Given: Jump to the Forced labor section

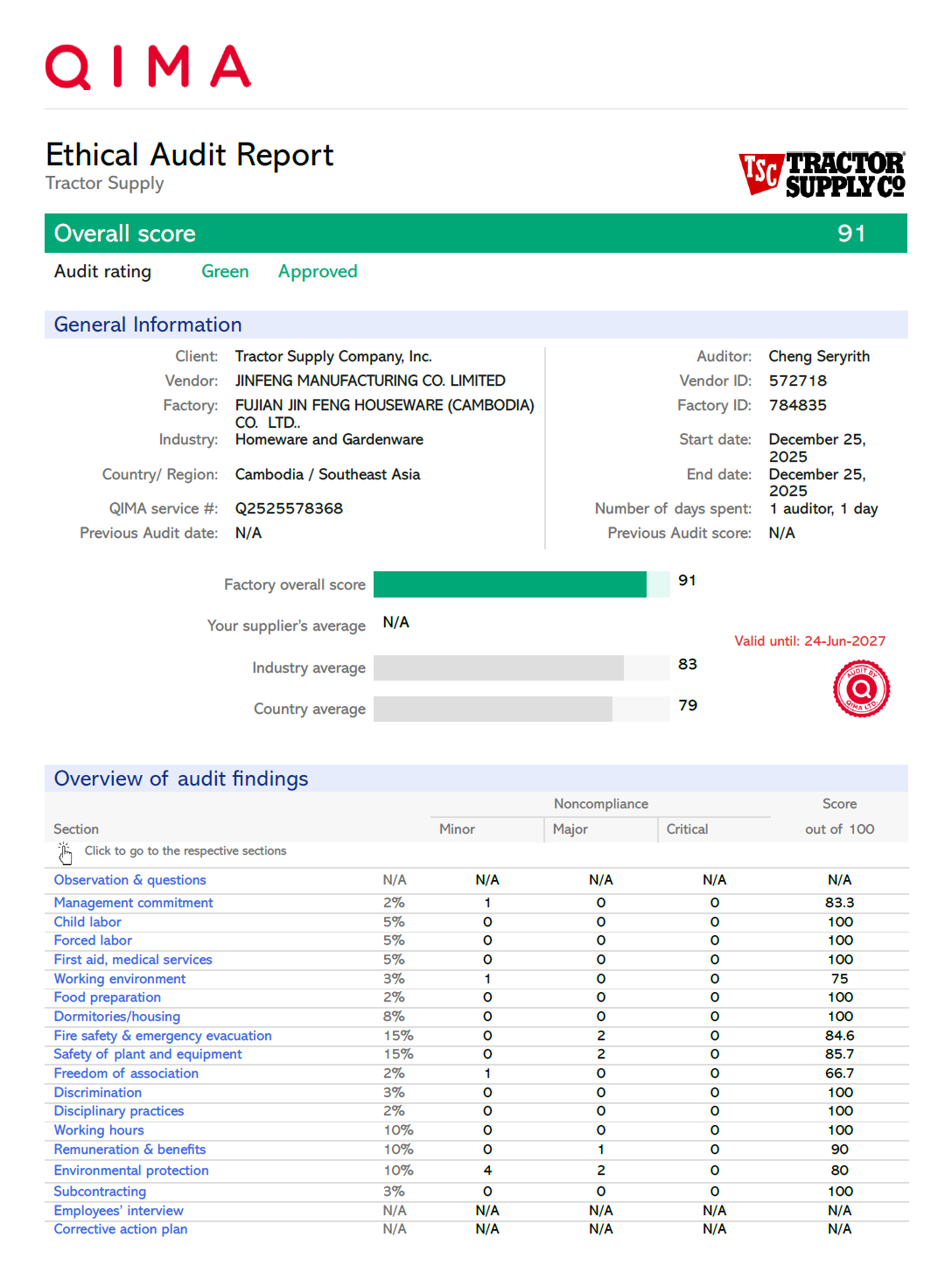Looking at the screenshot, I should (x=93, y=940).
